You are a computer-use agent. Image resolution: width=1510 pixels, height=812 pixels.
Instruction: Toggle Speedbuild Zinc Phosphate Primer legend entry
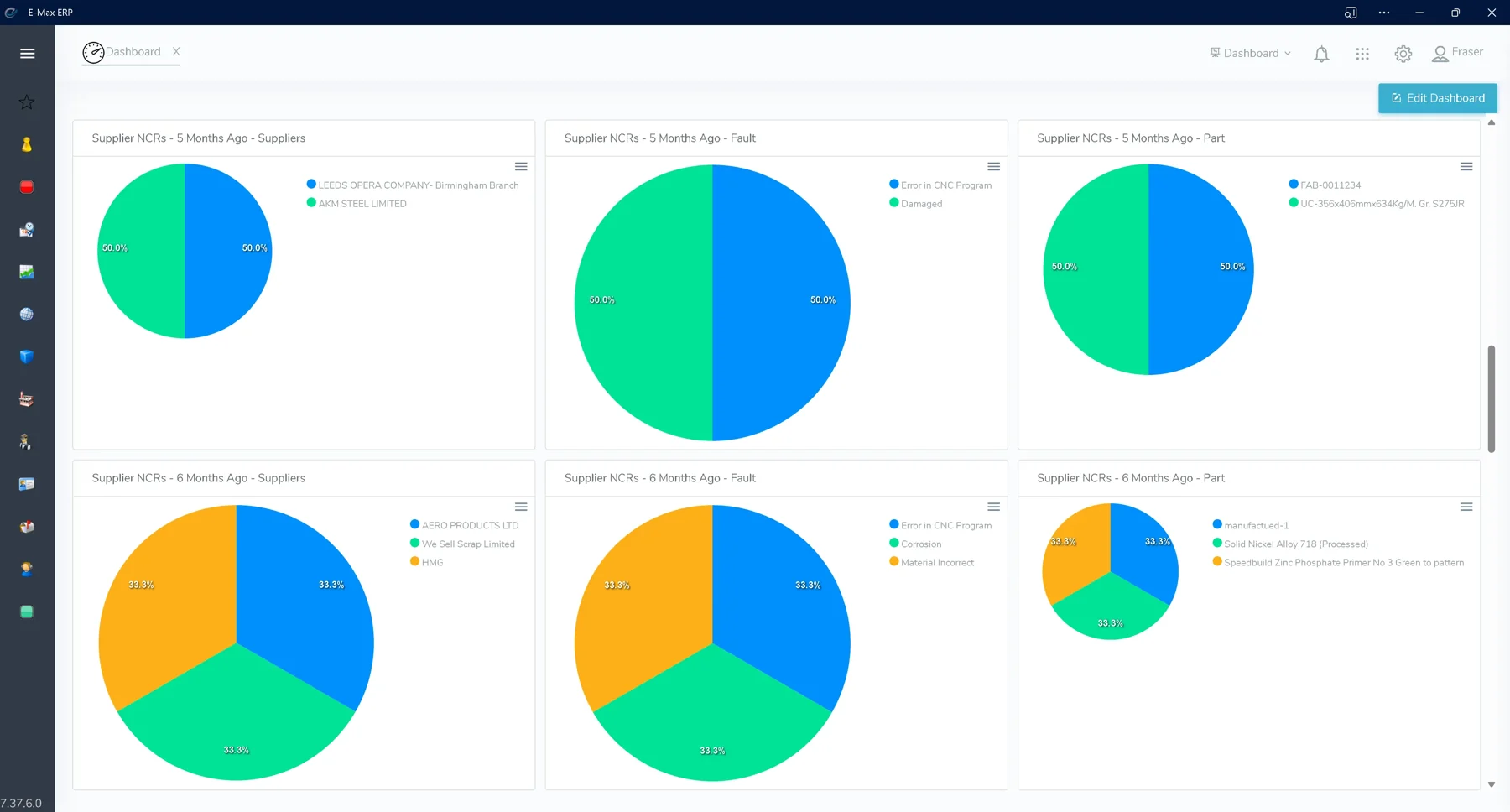pos(1338,563)
